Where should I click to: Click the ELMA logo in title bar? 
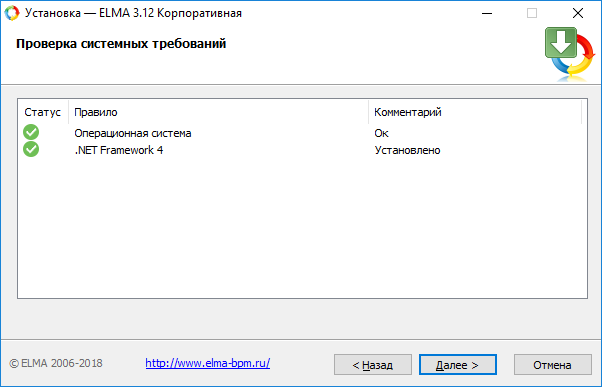coord(12,13)
